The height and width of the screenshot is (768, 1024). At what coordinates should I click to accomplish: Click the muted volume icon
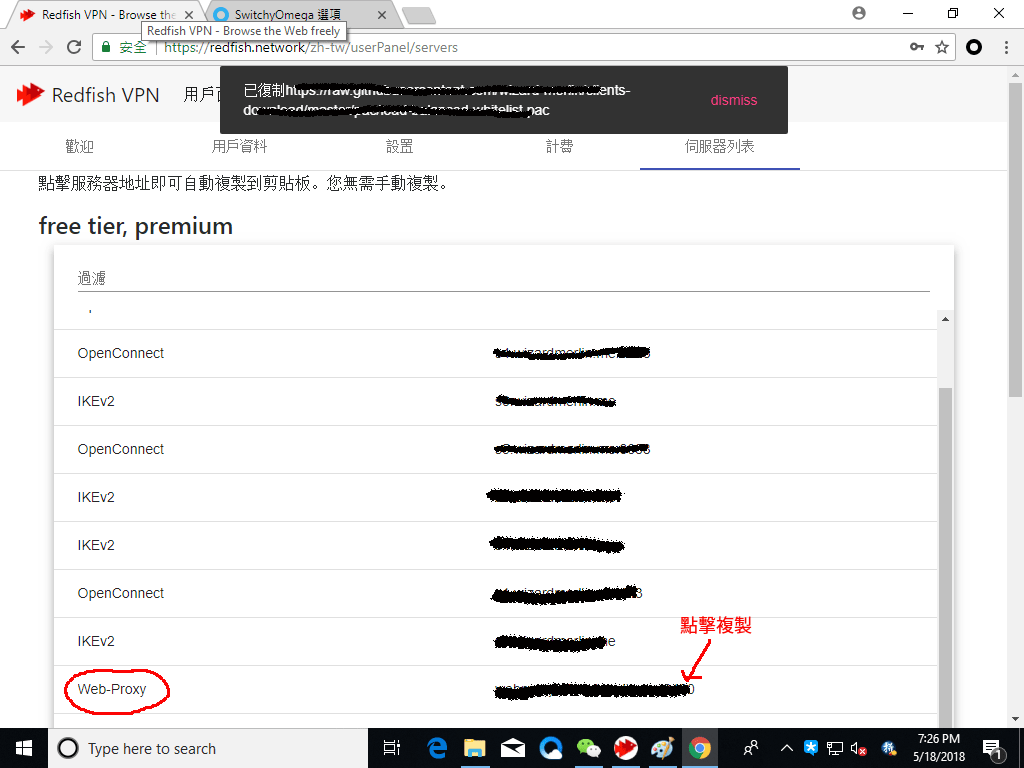pyautogui.click(x=858, y=748)
